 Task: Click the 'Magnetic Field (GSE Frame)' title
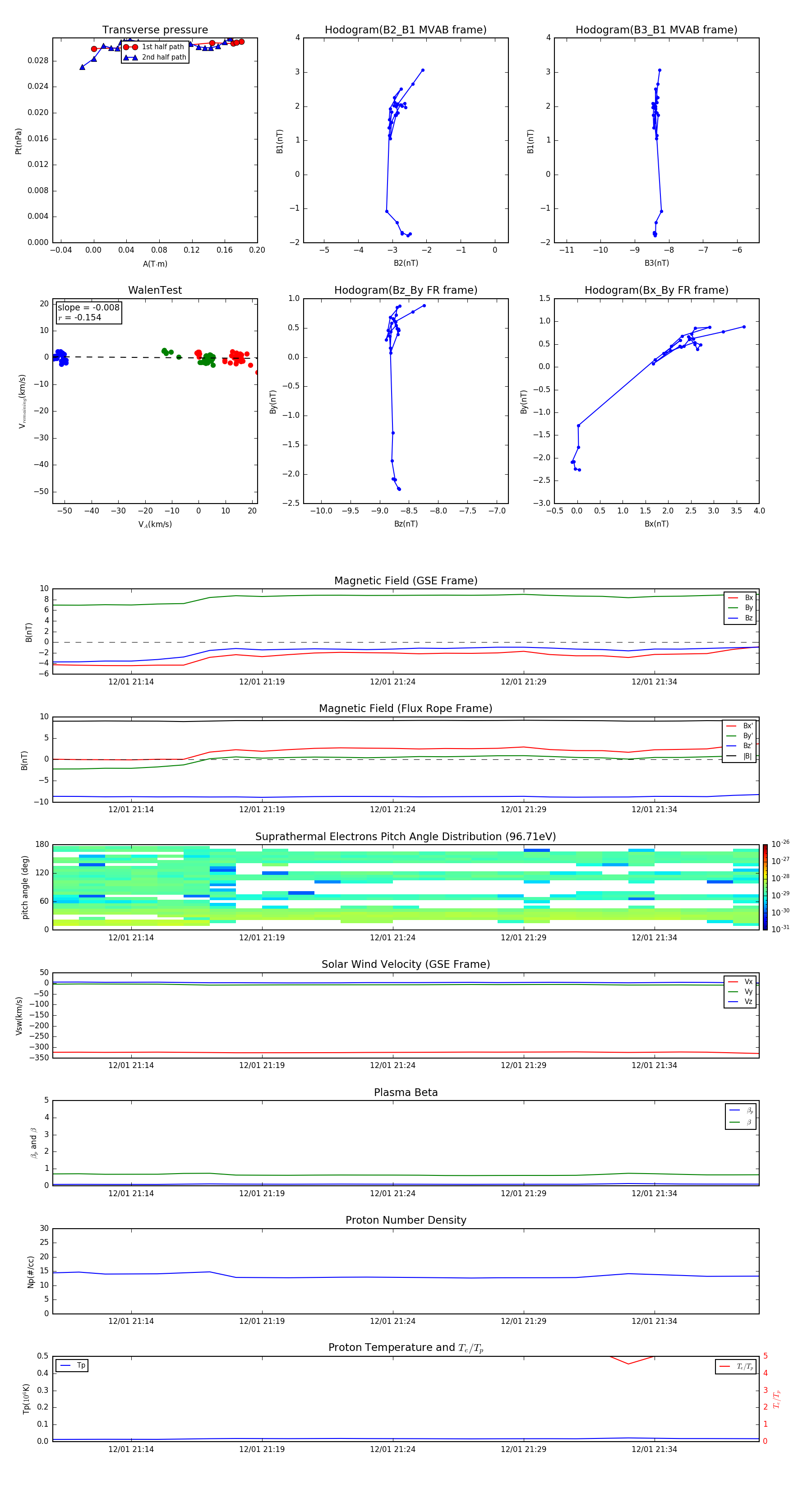click(x=406, y=581)
